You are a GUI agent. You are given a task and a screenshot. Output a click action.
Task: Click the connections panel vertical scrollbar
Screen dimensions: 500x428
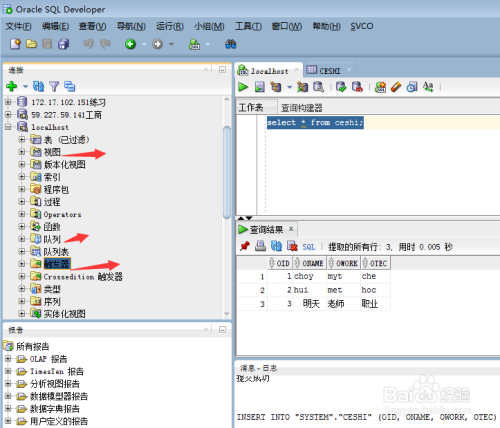(x=227, y=172)
